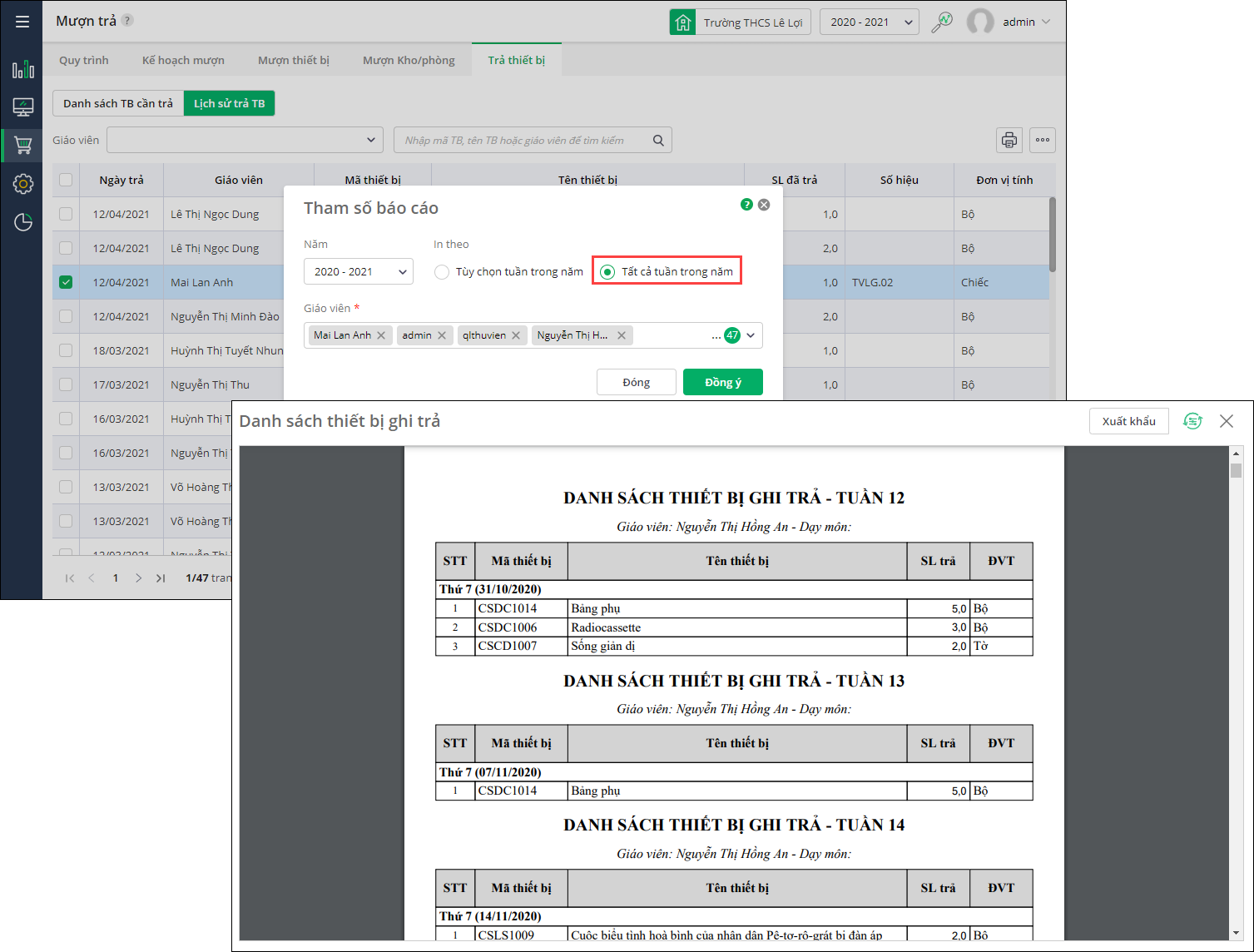1254x952 pixels.
Task: Check the Lê Thị Ngọc Dung row with SL 2,0
Action: pyautogui.click(x=66, y=248)
